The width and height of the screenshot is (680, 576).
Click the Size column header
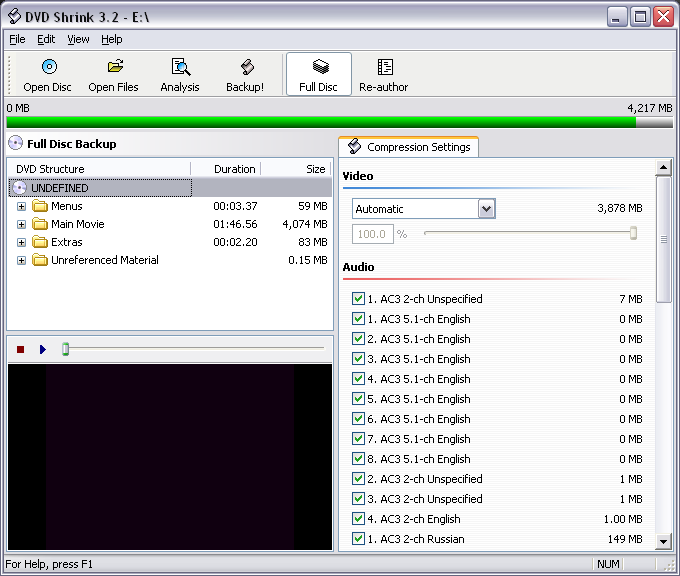pos(296,169)
